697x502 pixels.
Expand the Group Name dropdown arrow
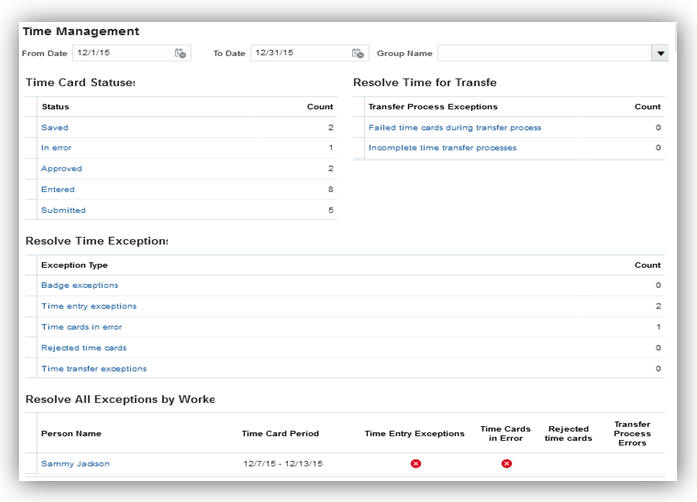pyautogui.click(x=661, y=53)
